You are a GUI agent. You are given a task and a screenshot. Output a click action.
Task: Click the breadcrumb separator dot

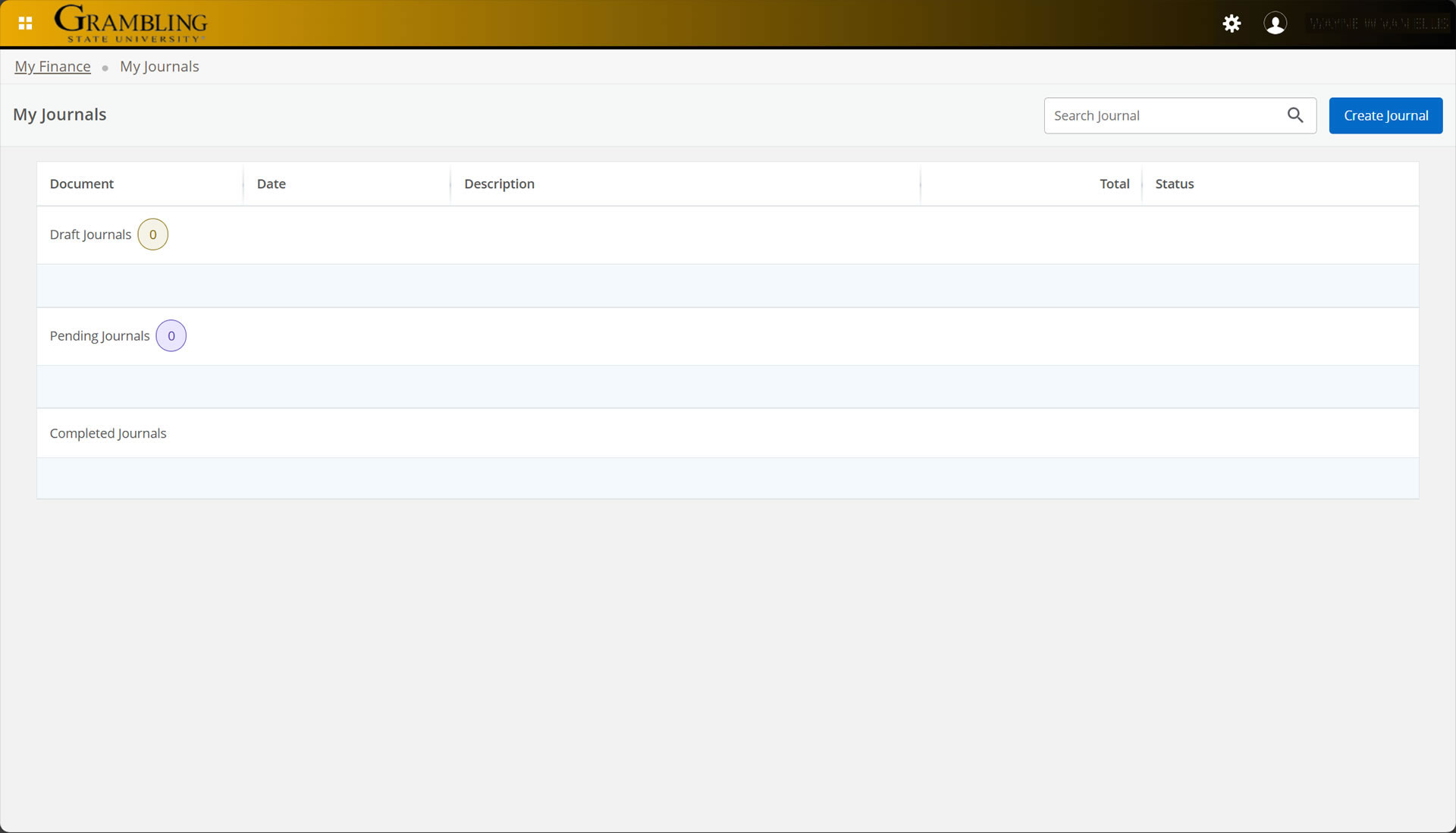[104, 68]
